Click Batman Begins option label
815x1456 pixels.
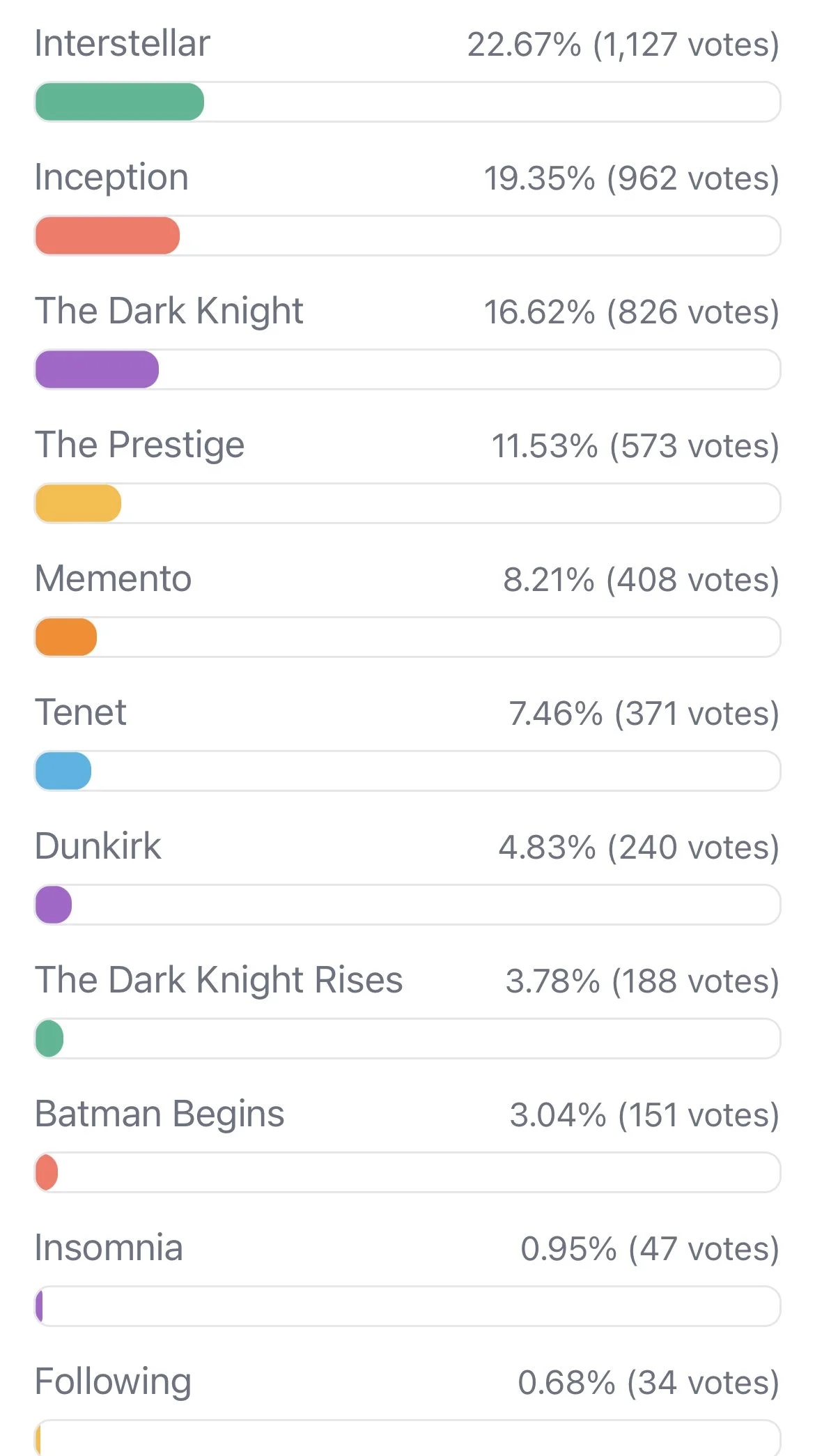tap(160, 1114)
